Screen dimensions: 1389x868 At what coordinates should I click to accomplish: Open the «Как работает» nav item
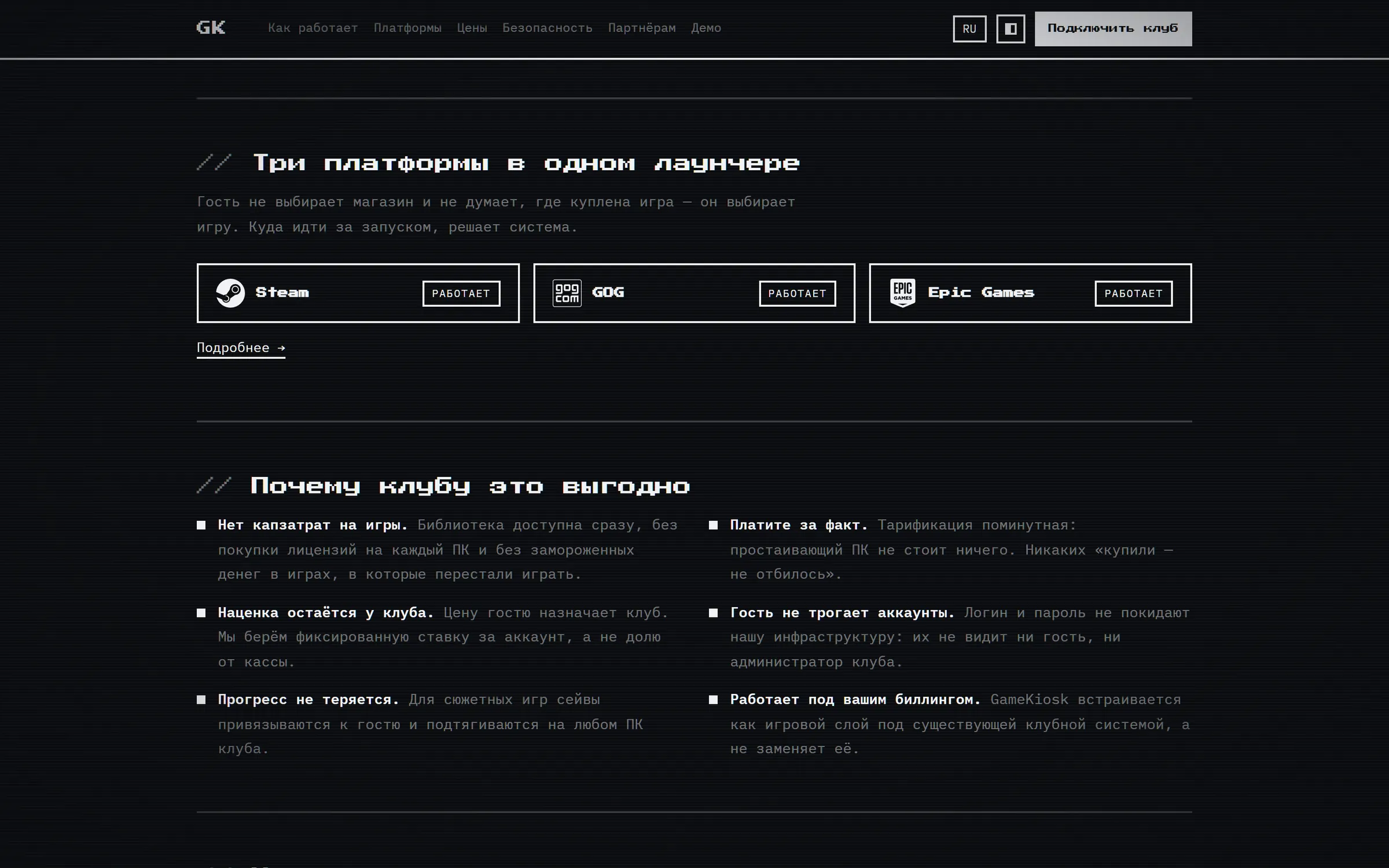point(313,28)
